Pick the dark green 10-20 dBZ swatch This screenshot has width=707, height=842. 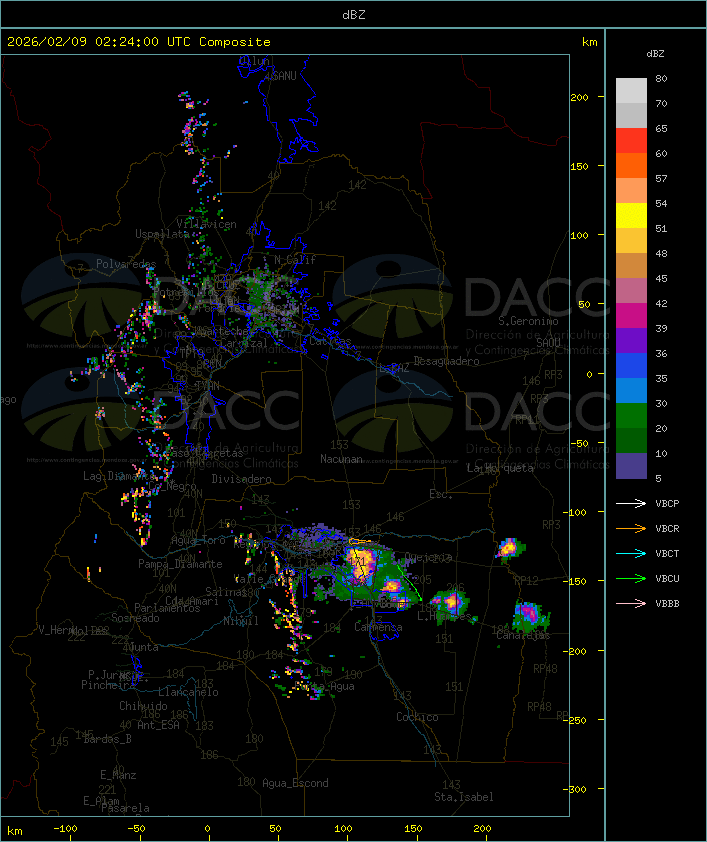pyautogui.click(x=631, y=440)
